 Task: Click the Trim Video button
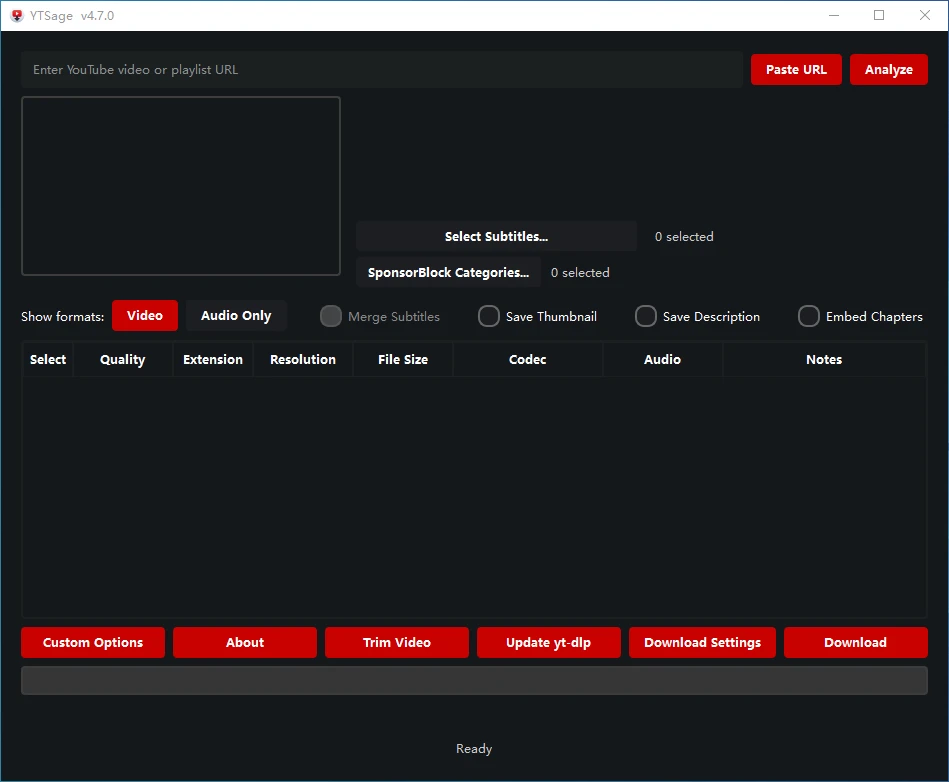pos(397,643)
